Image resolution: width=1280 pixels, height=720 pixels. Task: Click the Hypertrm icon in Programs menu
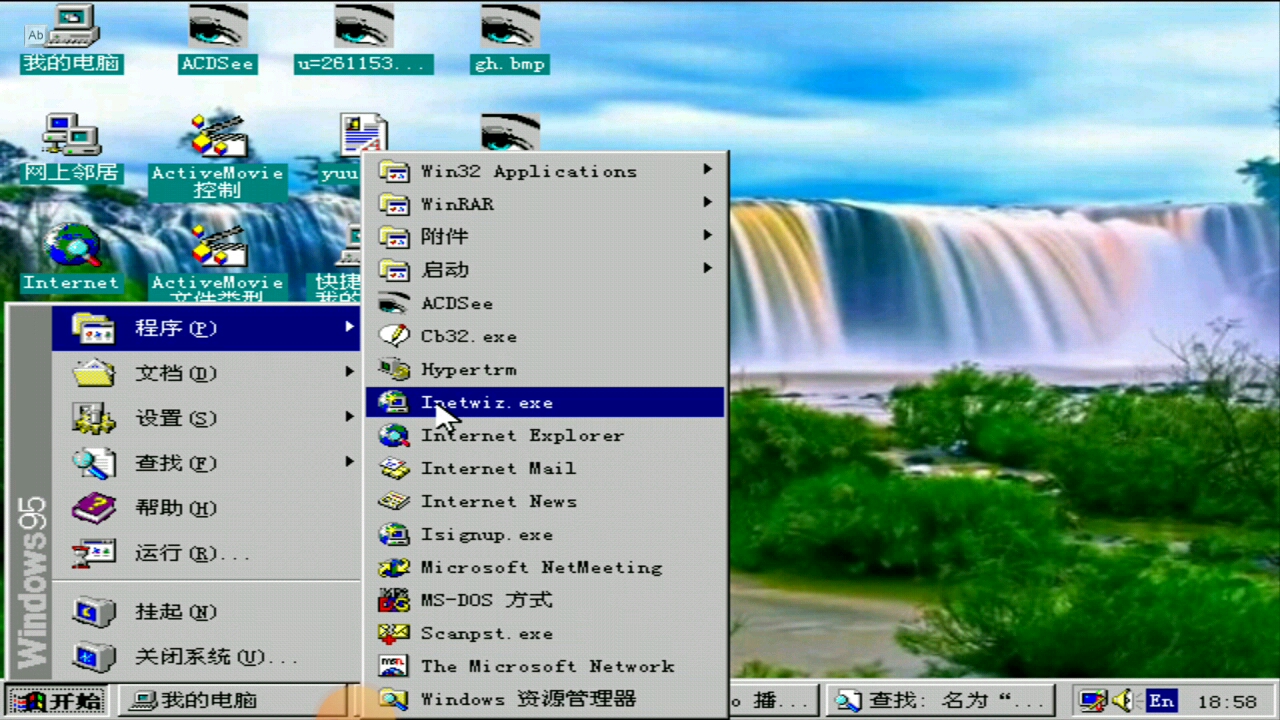[x=394, y=369]
